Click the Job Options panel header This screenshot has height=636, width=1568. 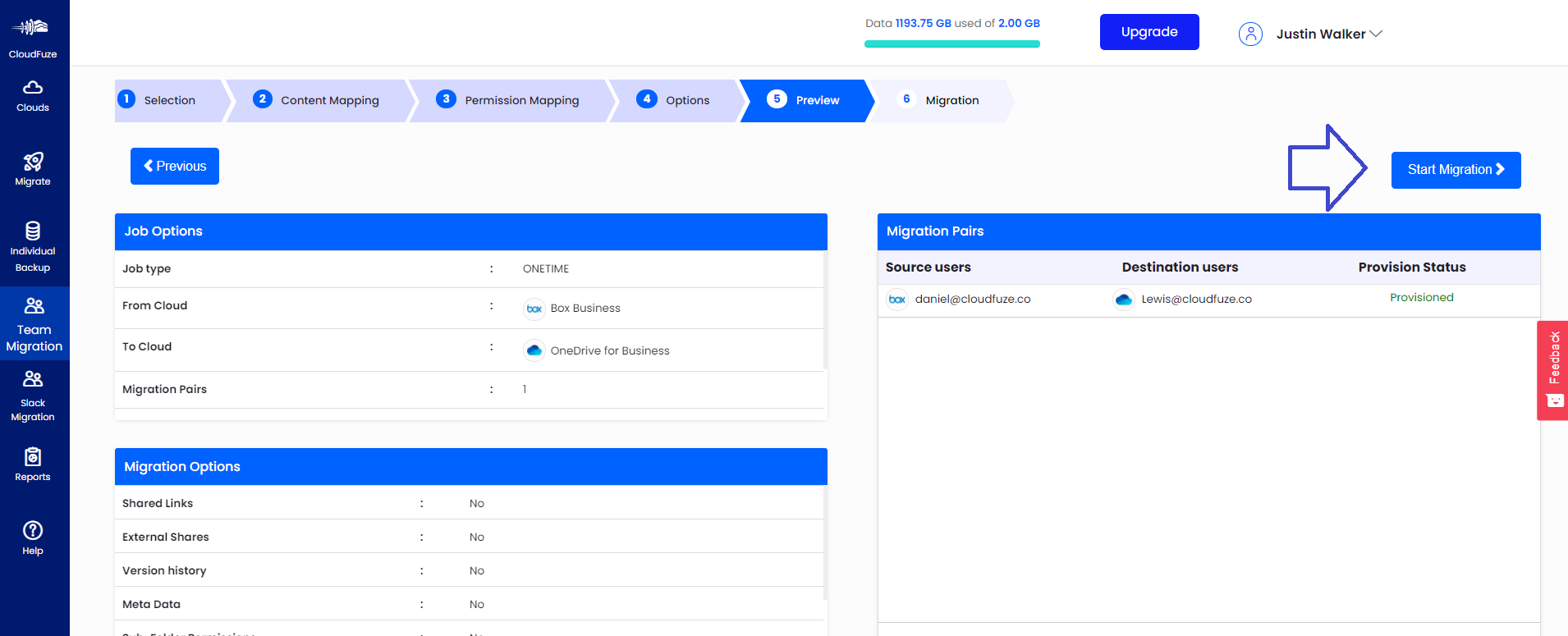(471, 231)
